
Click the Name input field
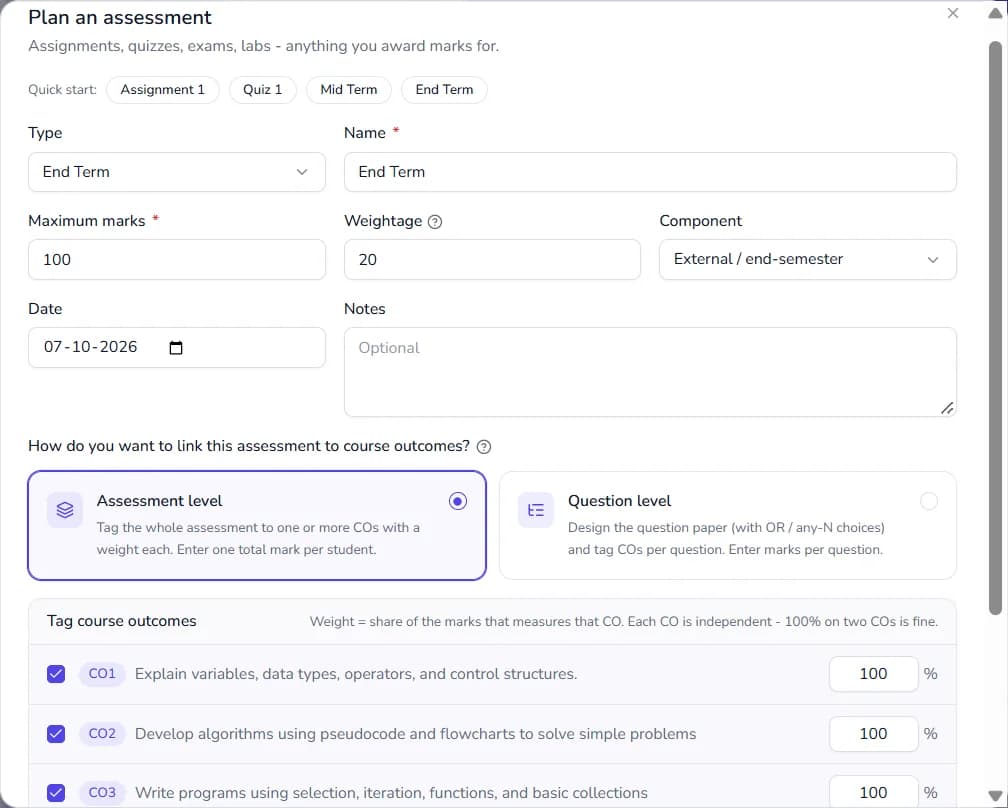pos(650,172)
